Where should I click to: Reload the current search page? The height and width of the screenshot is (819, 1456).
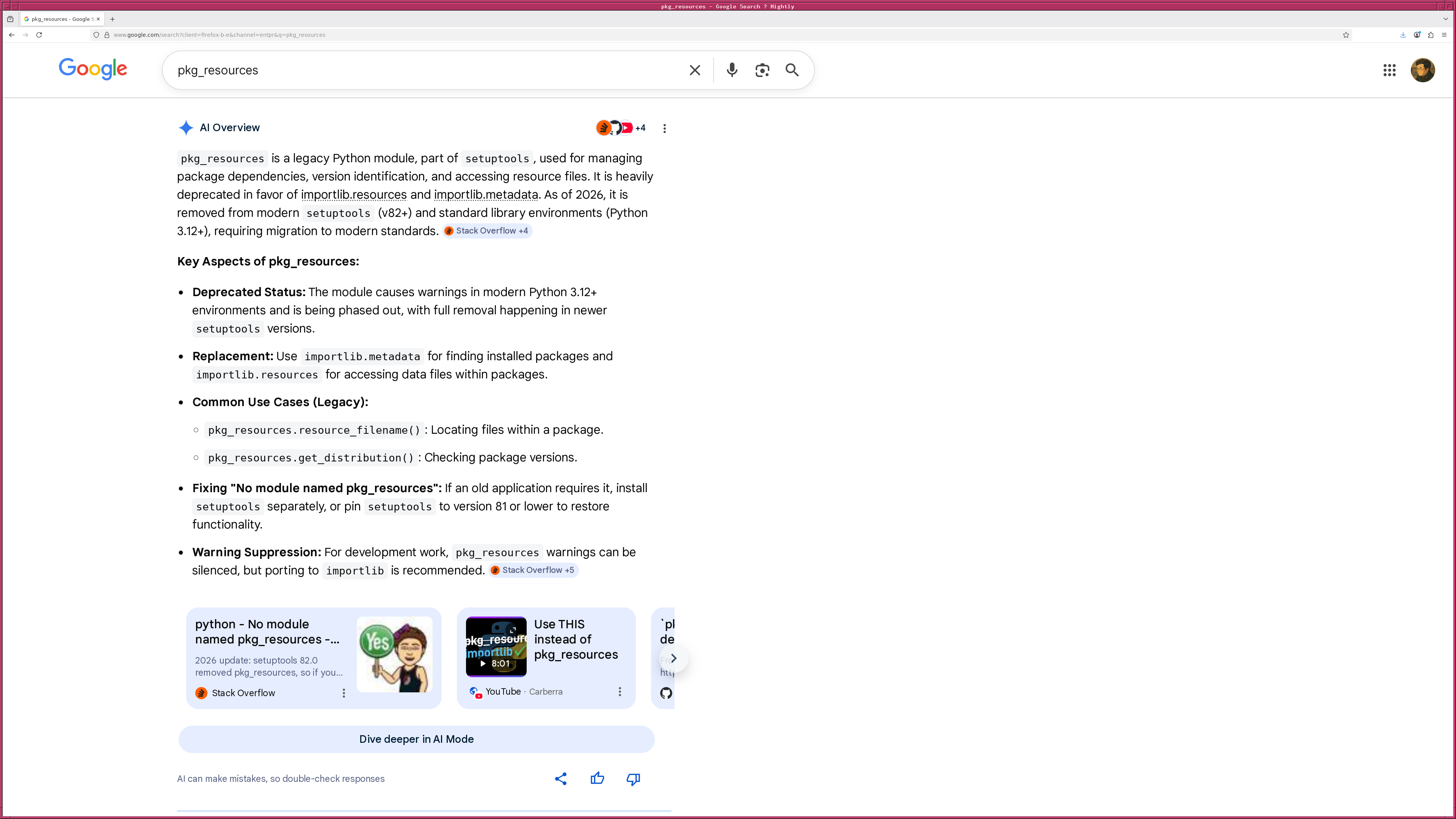tap(39, 35)
